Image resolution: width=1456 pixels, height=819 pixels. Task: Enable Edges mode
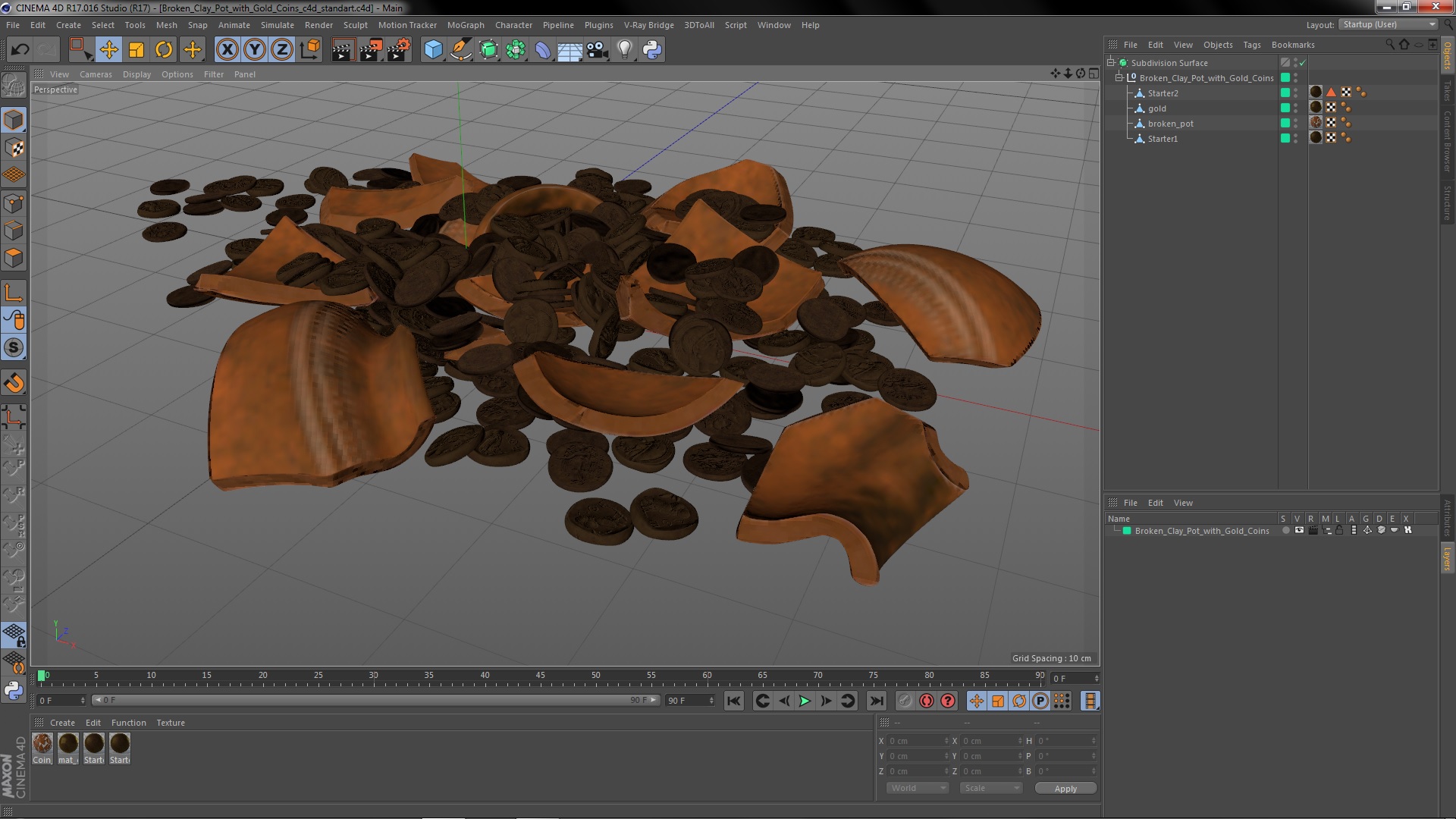coord(14,231)
